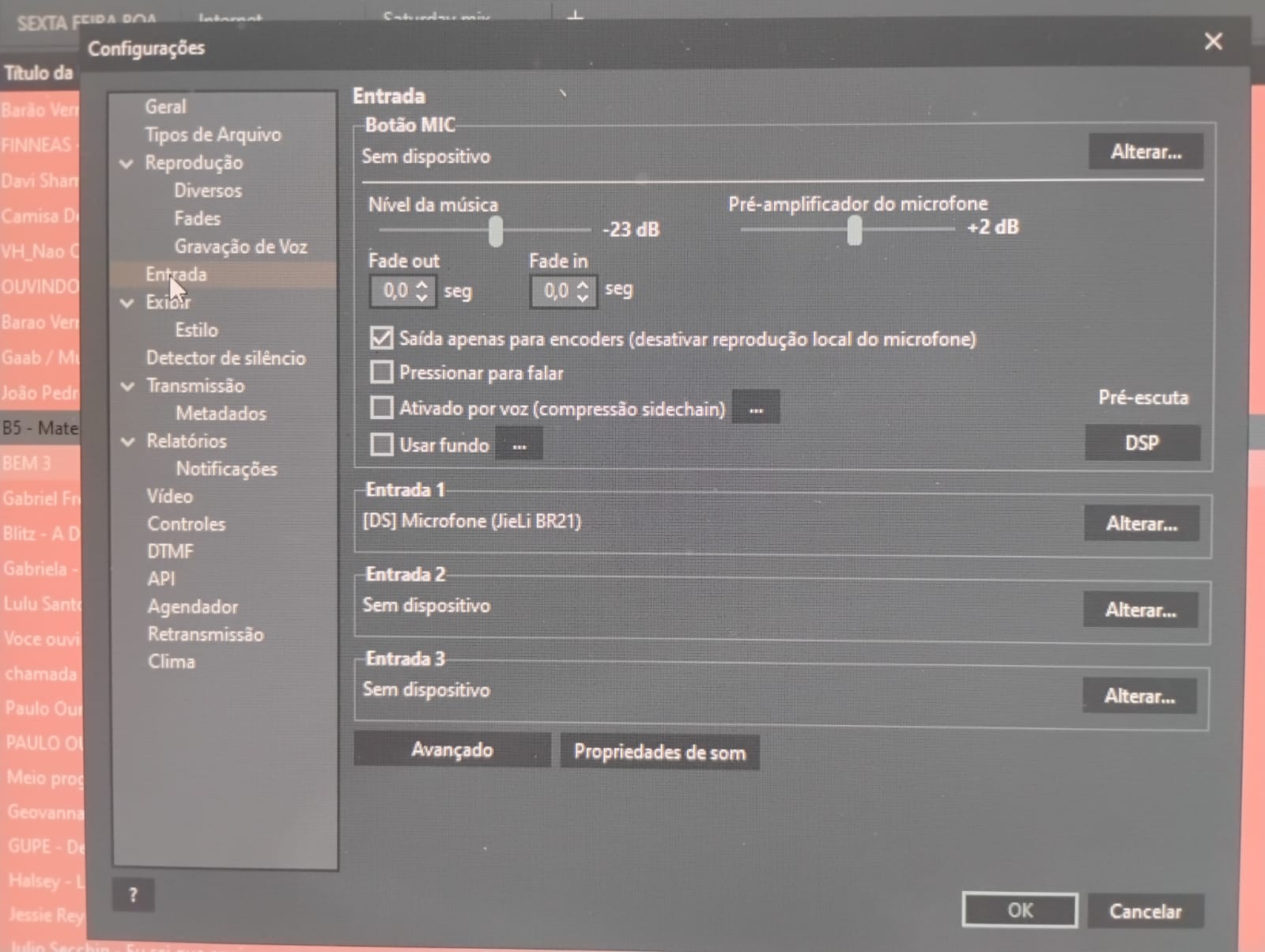The image size is (1265, 952).
Task: Open Usar fundo ellipsis options button
Action: (x=519, y=445)
